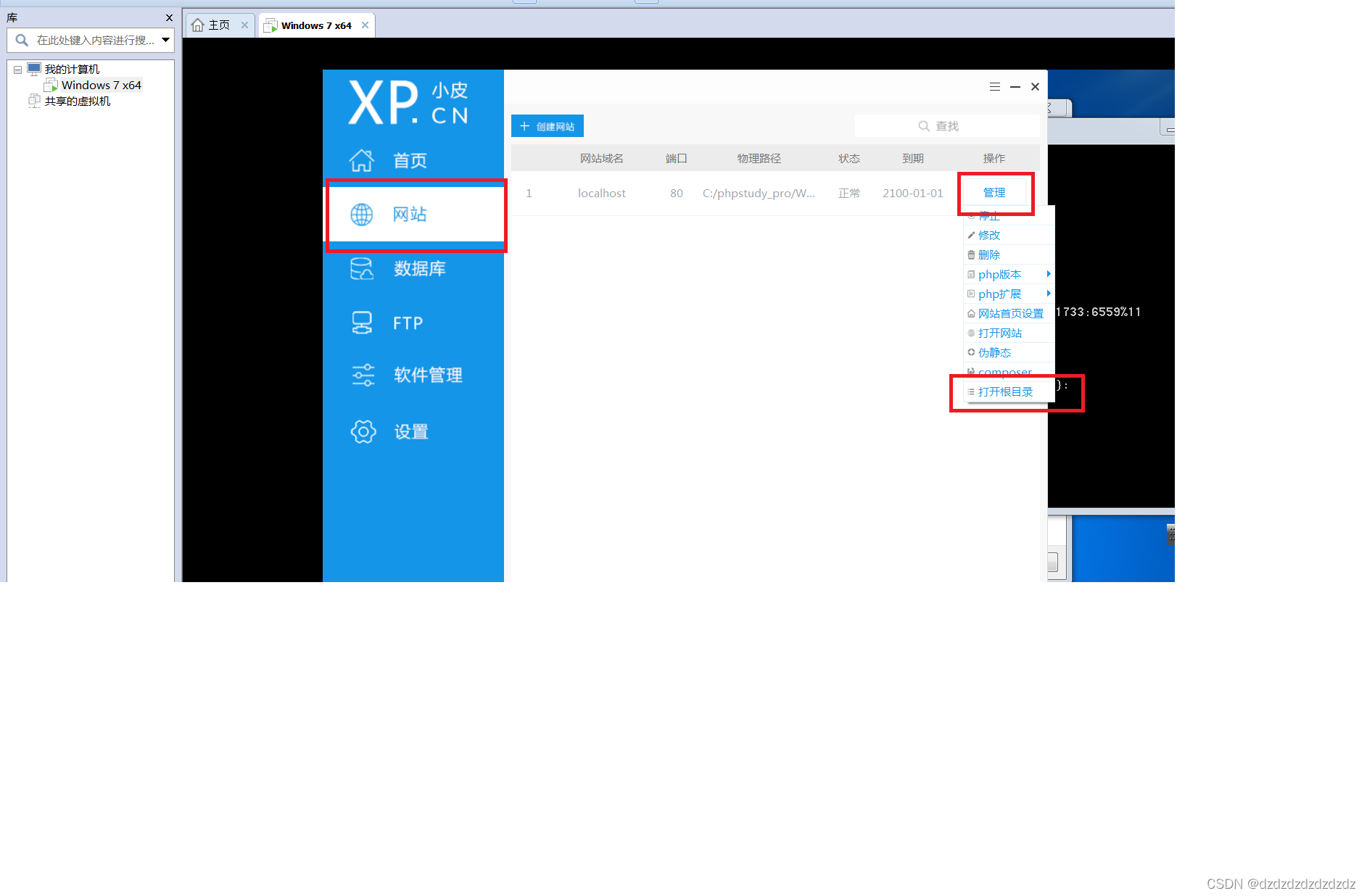
Task: Go to 设置 section label
Action: (x=411, y=431)
